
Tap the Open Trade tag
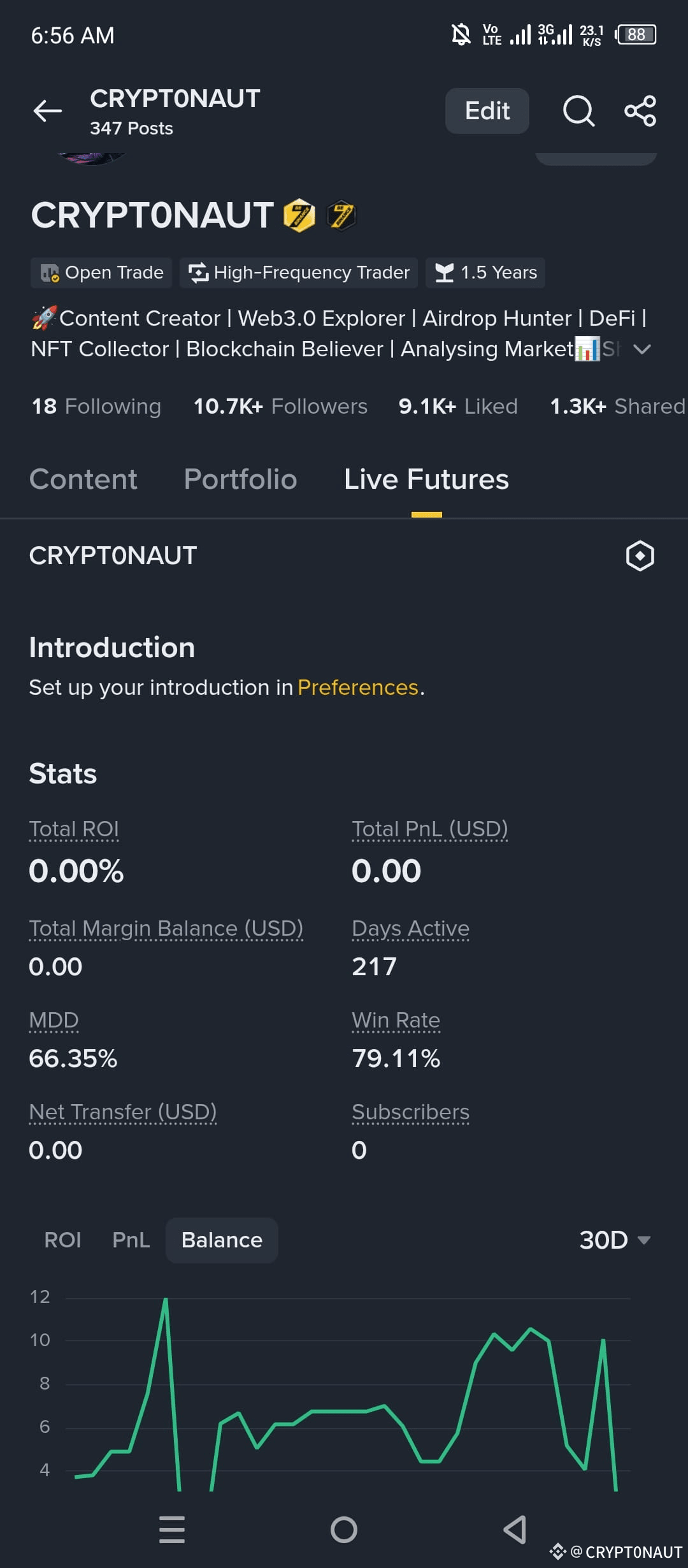(101, 273)
